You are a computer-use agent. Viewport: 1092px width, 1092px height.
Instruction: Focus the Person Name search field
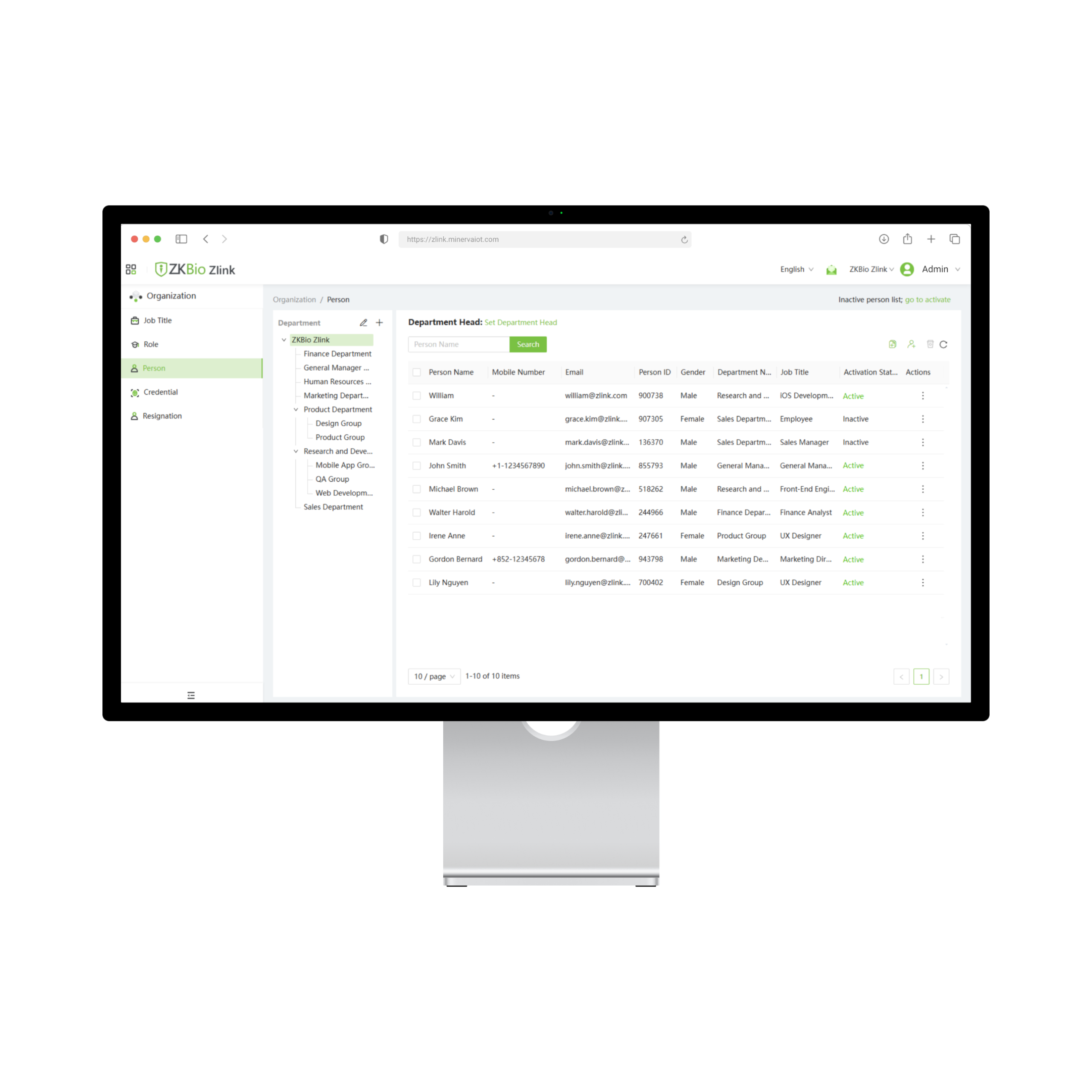tap(459, 344)
